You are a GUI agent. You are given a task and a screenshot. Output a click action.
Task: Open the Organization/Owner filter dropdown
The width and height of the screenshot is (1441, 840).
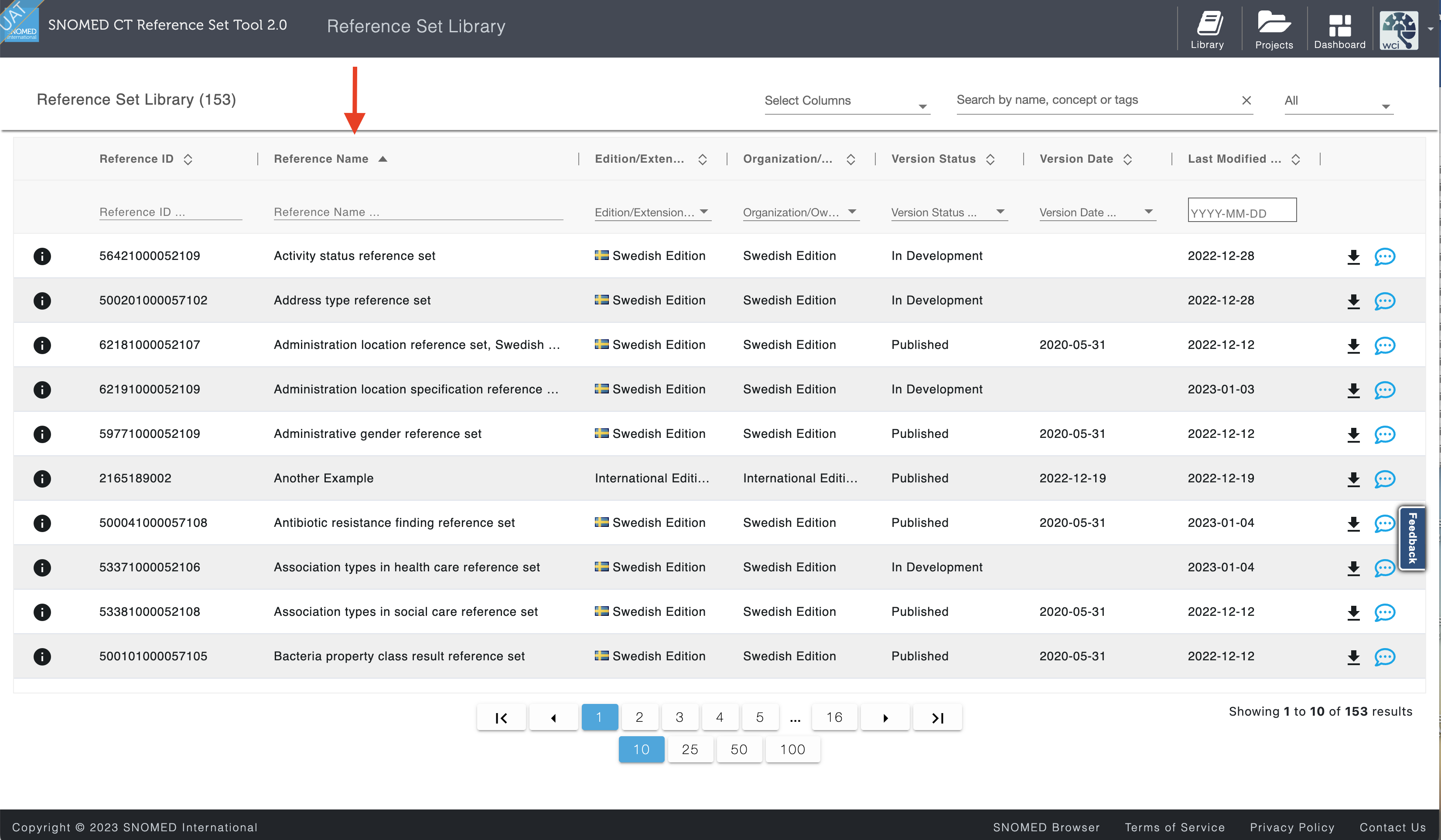[801, 212]
